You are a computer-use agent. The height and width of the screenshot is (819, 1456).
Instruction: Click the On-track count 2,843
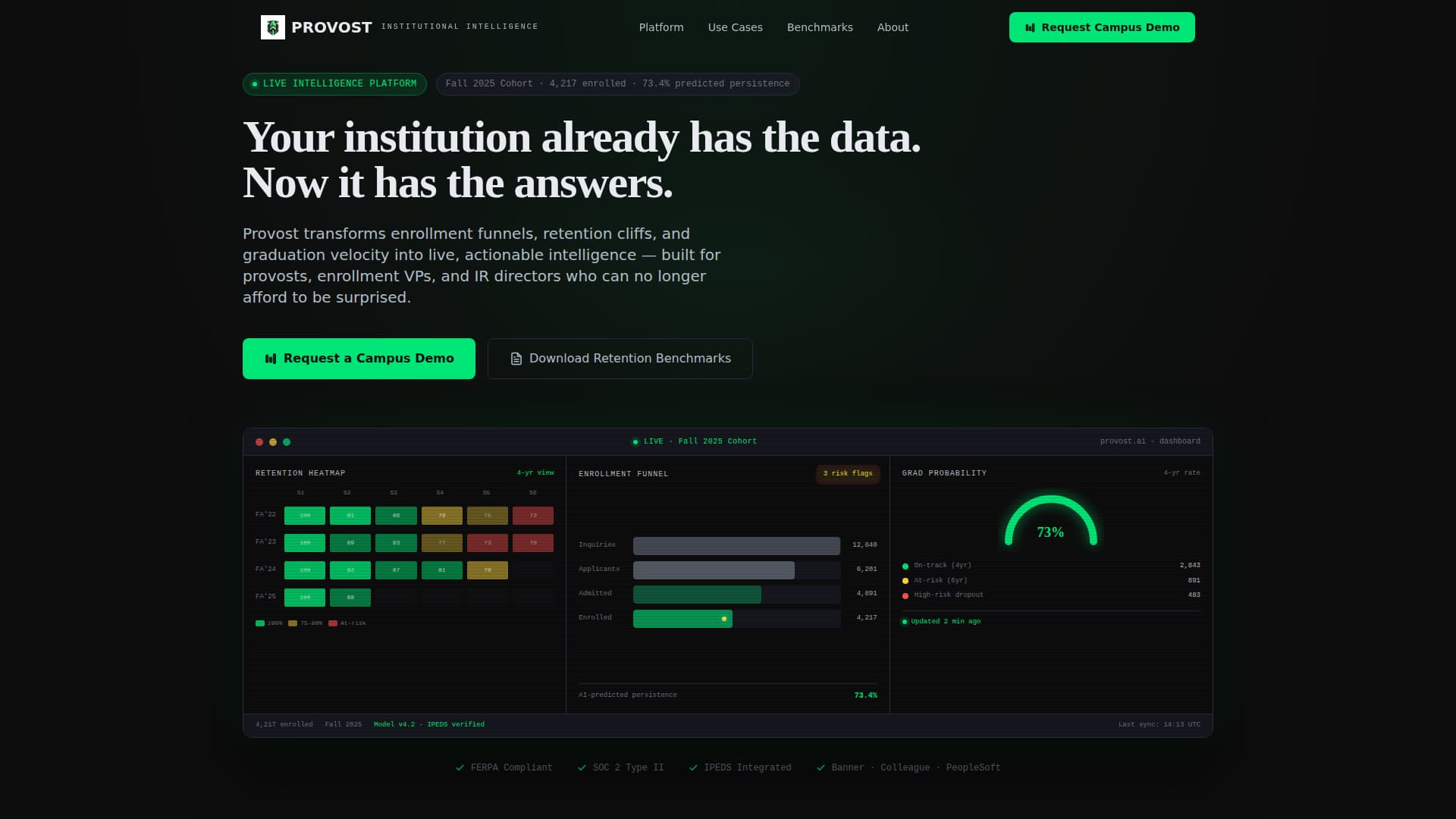pyautogui.click(x=1190, y=566)
